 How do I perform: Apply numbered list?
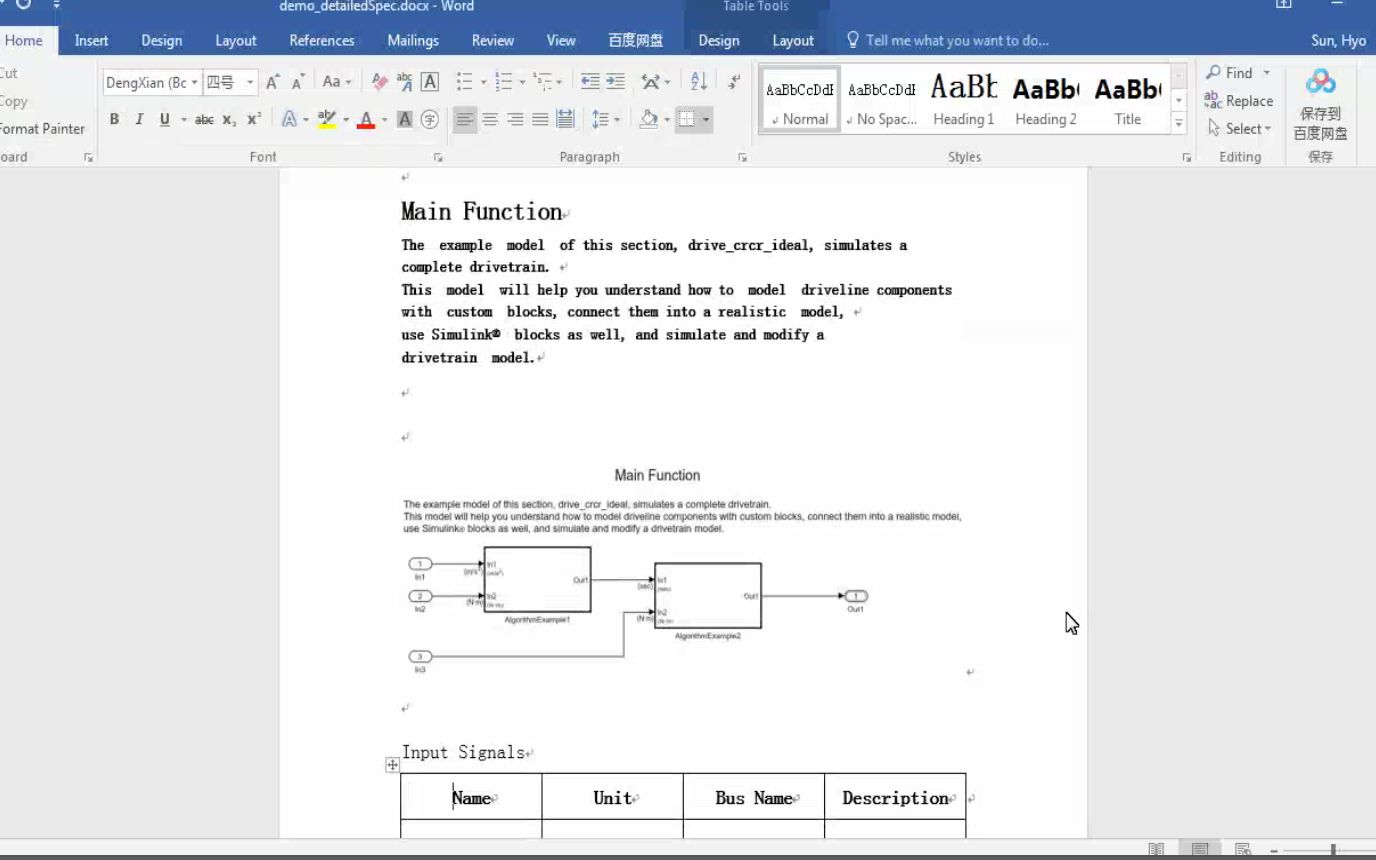coord(503,82)
